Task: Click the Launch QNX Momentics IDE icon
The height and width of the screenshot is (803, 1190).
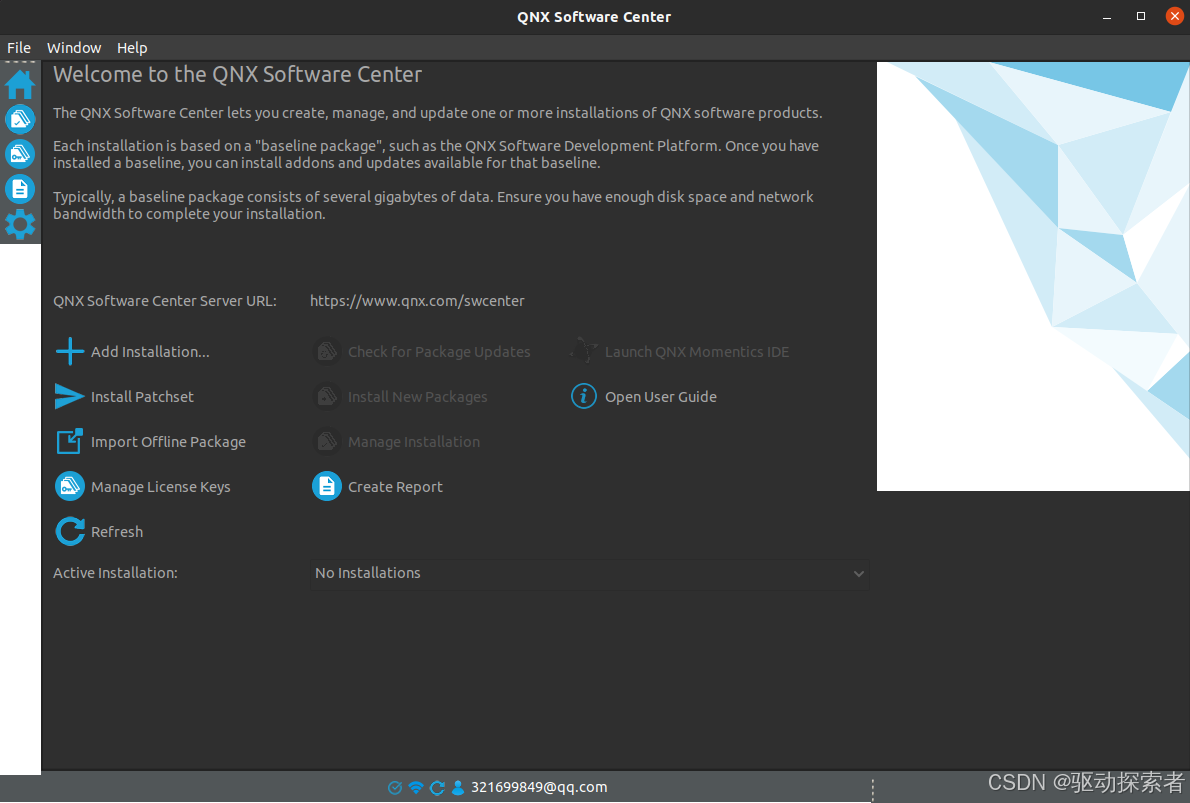Action: pyautogui.click(x=584, y=351)
